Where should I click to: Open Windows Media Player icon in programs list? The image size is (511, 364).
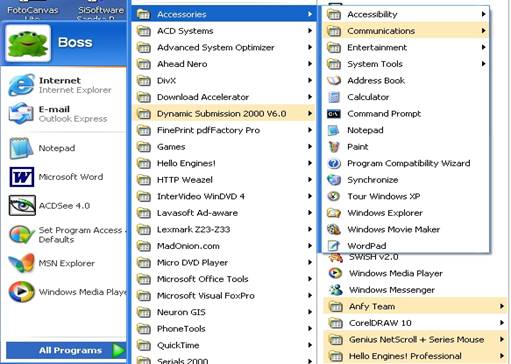coord(335,273)
